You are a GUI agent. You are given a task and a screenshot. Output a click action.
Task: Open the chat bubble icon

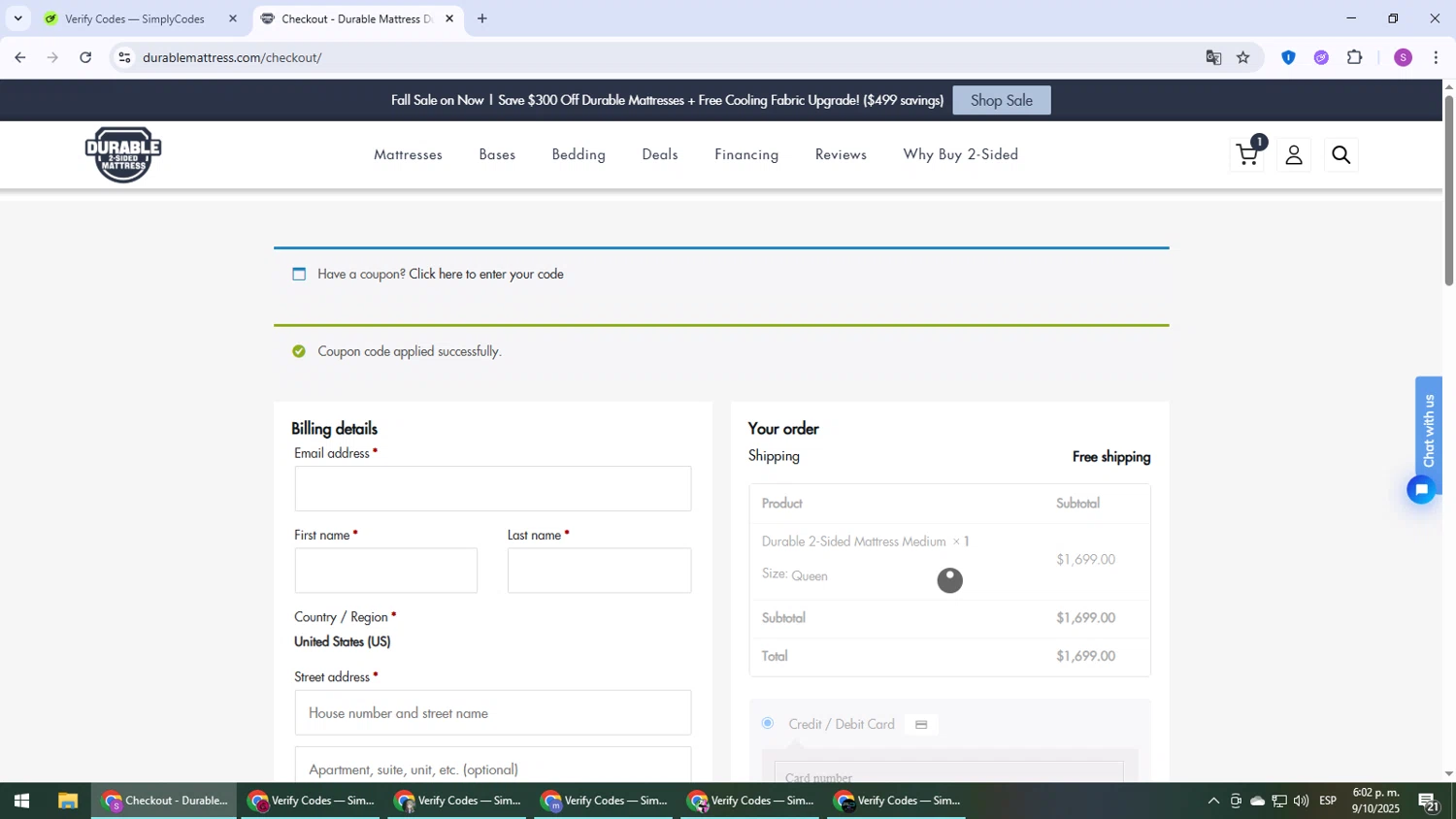click(1422, 489)
